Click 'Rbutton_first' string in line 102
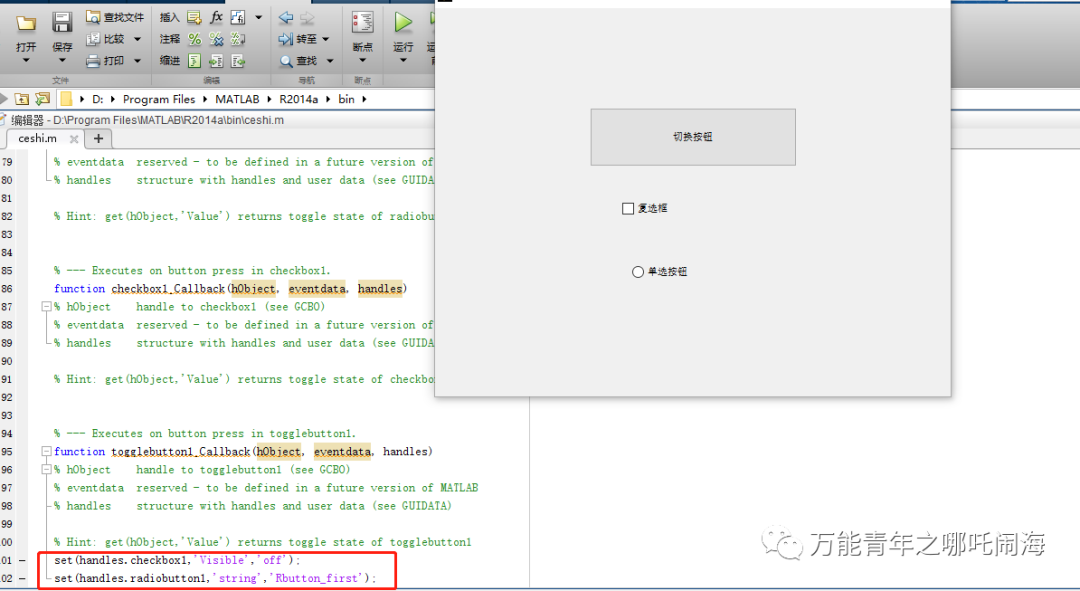Image resolution: width=1080 pixels, height=591 pixels. tap(317, 578)
